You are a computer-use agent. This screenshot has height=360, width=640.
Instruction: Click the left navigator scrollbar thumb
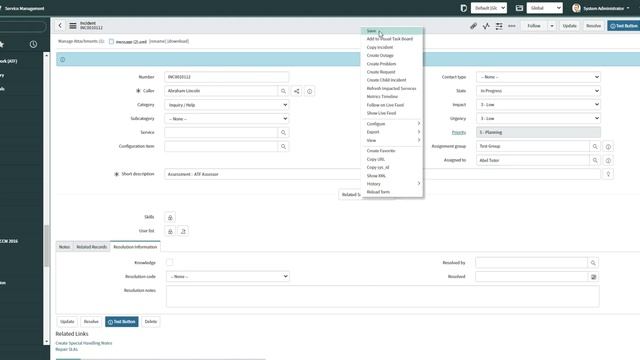pyautogui.click(x=47, y=245)
